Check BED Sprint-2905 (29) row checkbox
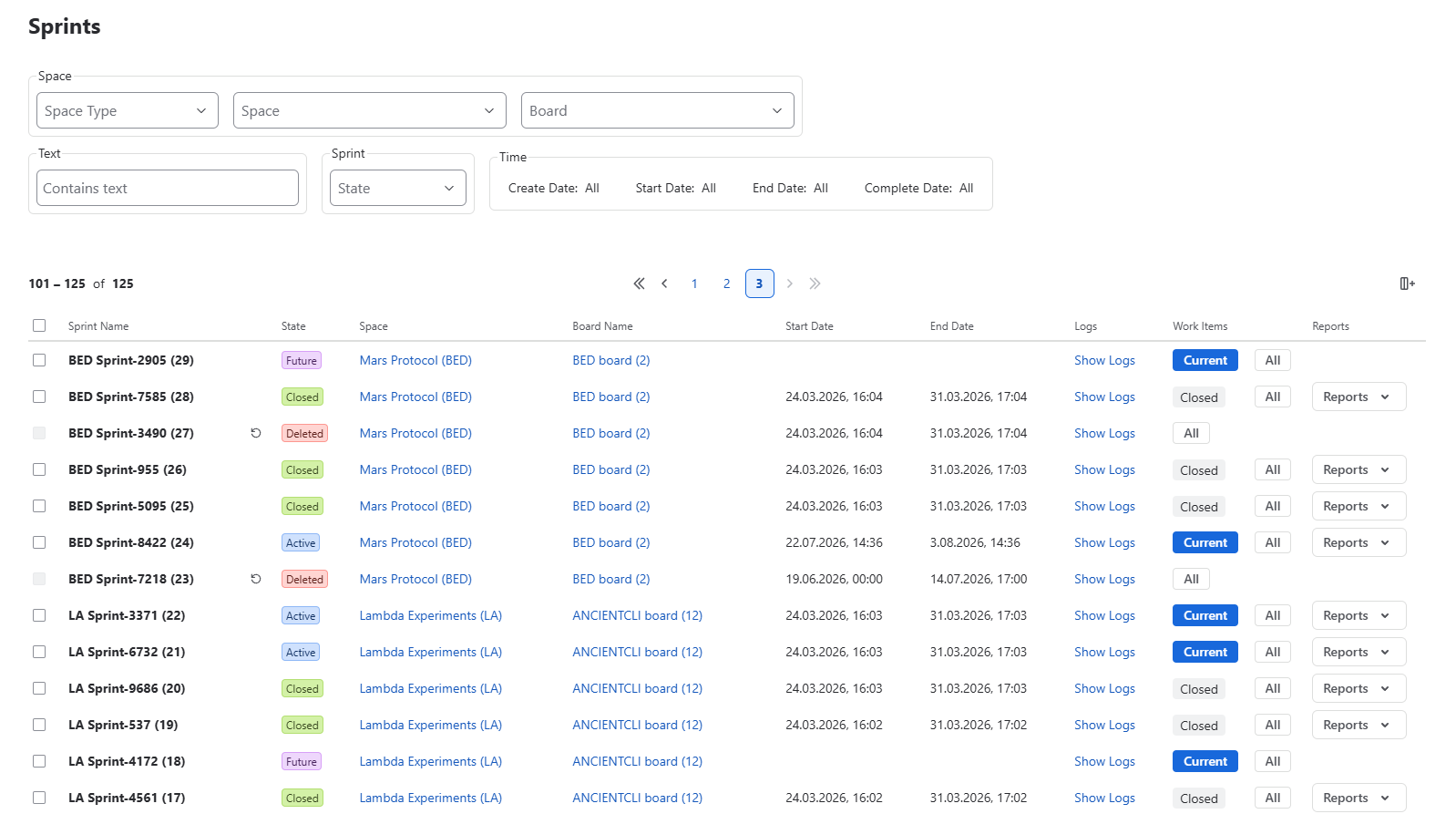This screenshot has height=814, width=1456. tap(39, 360)
